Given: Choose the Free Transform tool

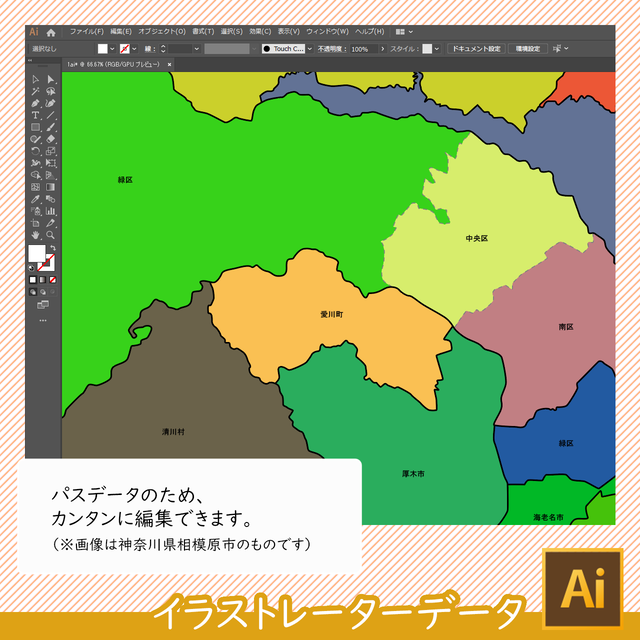Looking at the screenshot, I should [51, 163].
